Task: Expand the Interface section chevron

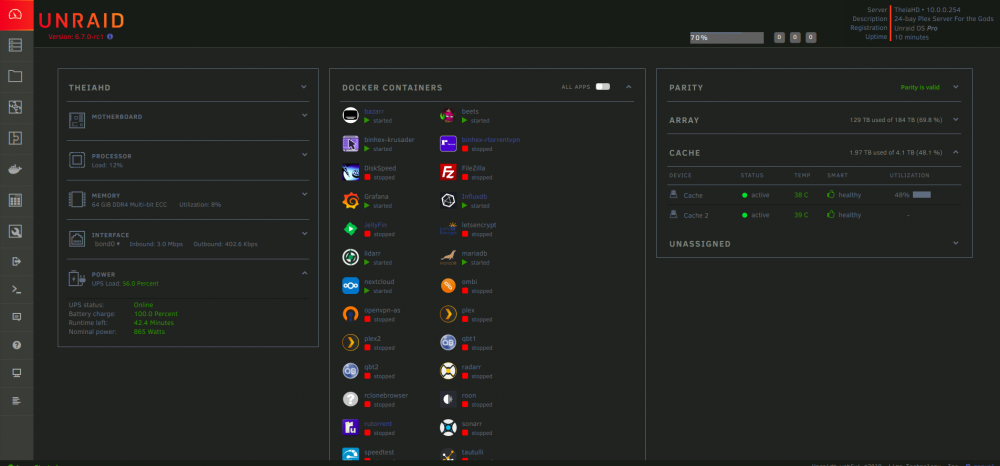Action: pyautogui.click(x=304, y=233)
